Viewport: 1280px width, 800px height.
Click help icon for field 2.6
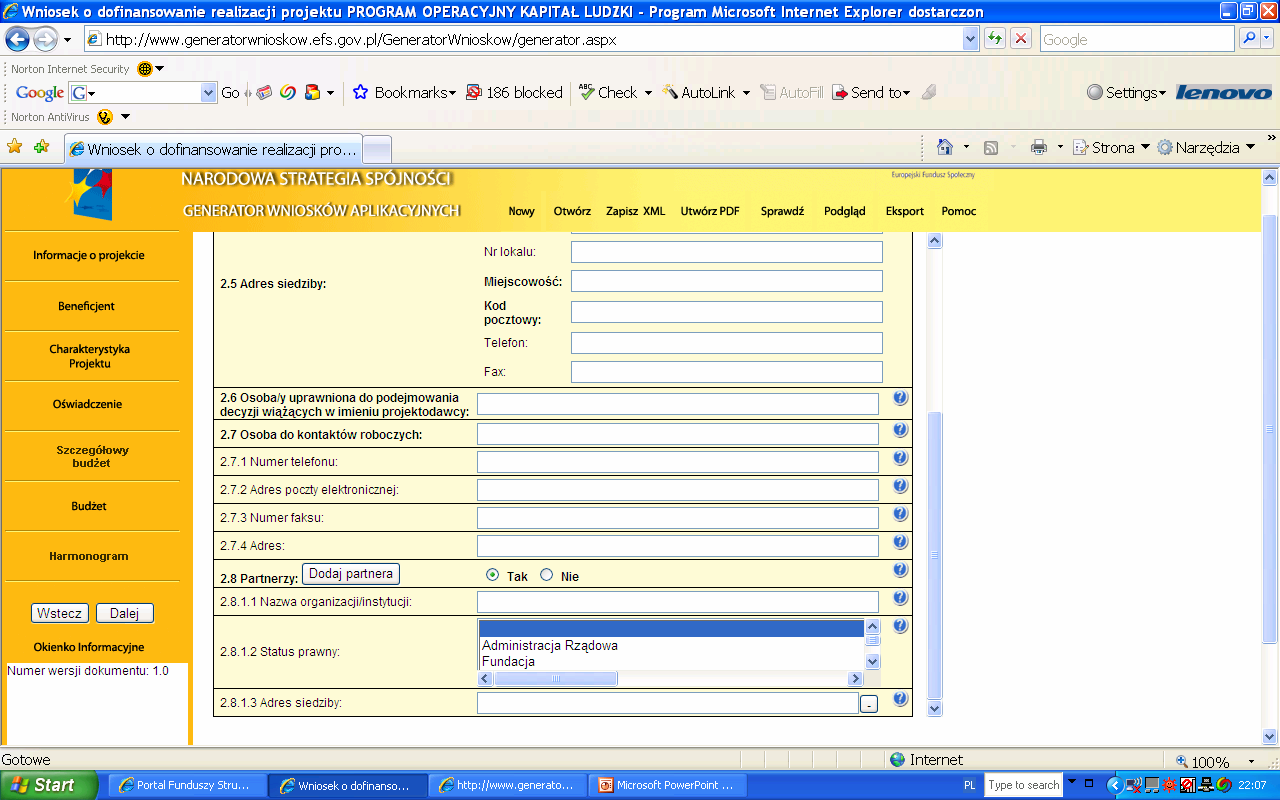point(900,398)
